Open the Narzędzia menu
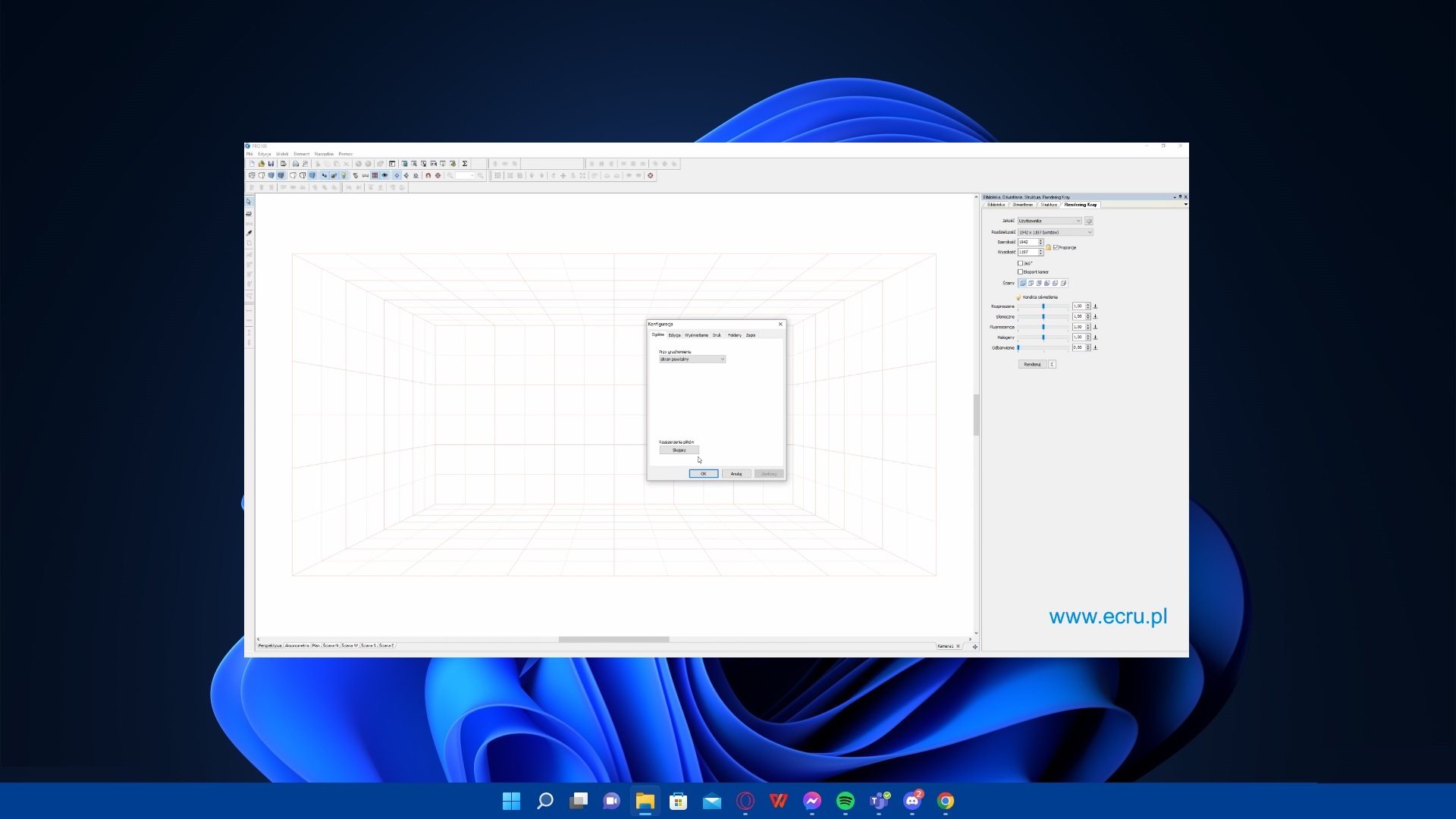The width and height of the screenshot is (1456, 819). 324,154
